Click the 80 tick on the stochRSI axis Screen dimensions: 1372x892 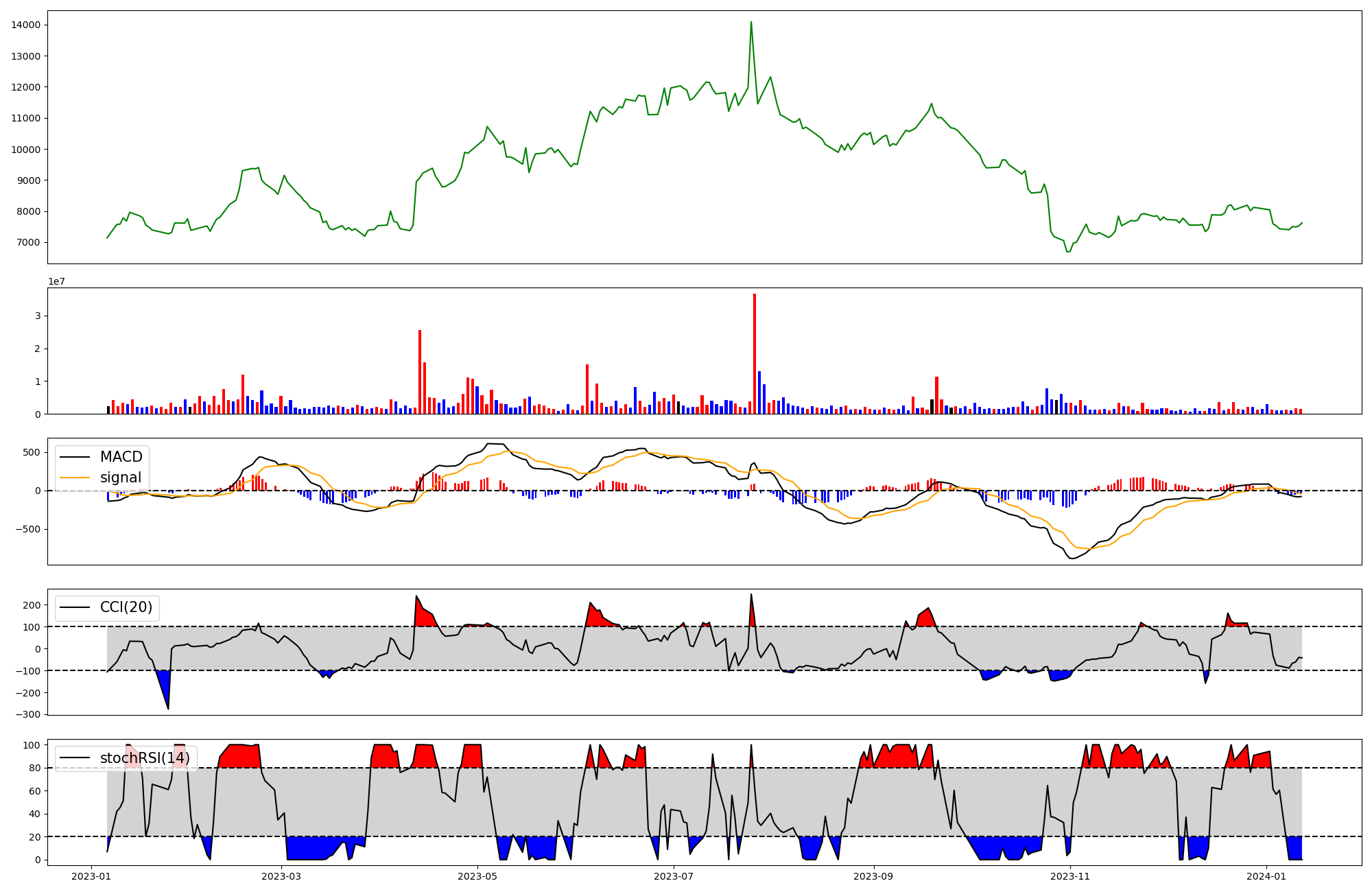point(34,768)
